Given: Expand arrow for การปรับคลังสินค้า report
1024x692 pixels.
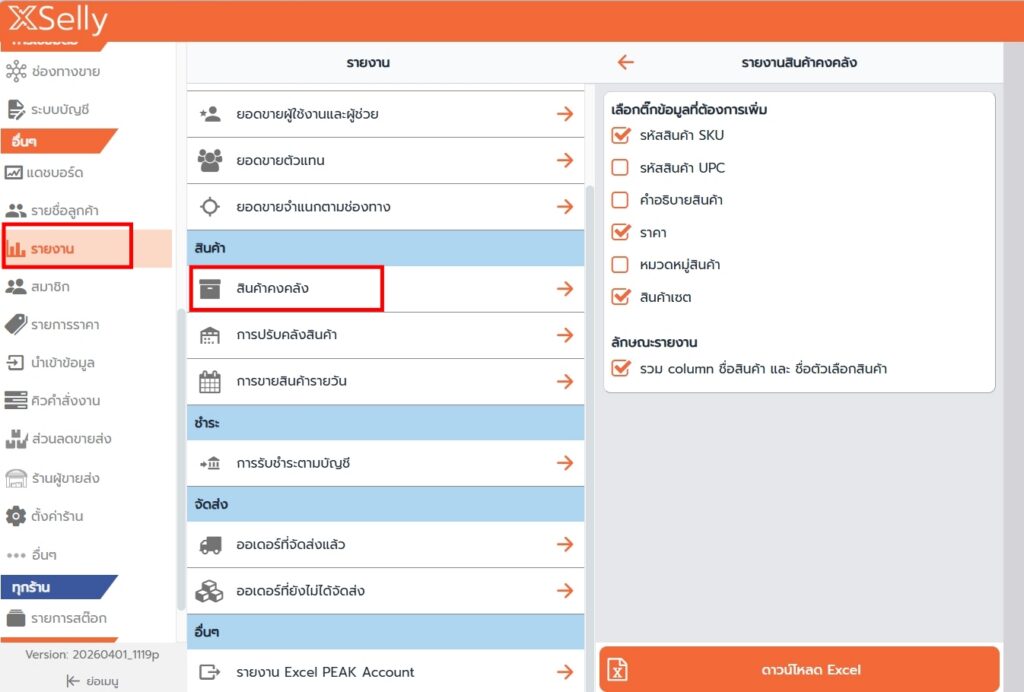Looking at the screenshot, I should tap(565, 335).
